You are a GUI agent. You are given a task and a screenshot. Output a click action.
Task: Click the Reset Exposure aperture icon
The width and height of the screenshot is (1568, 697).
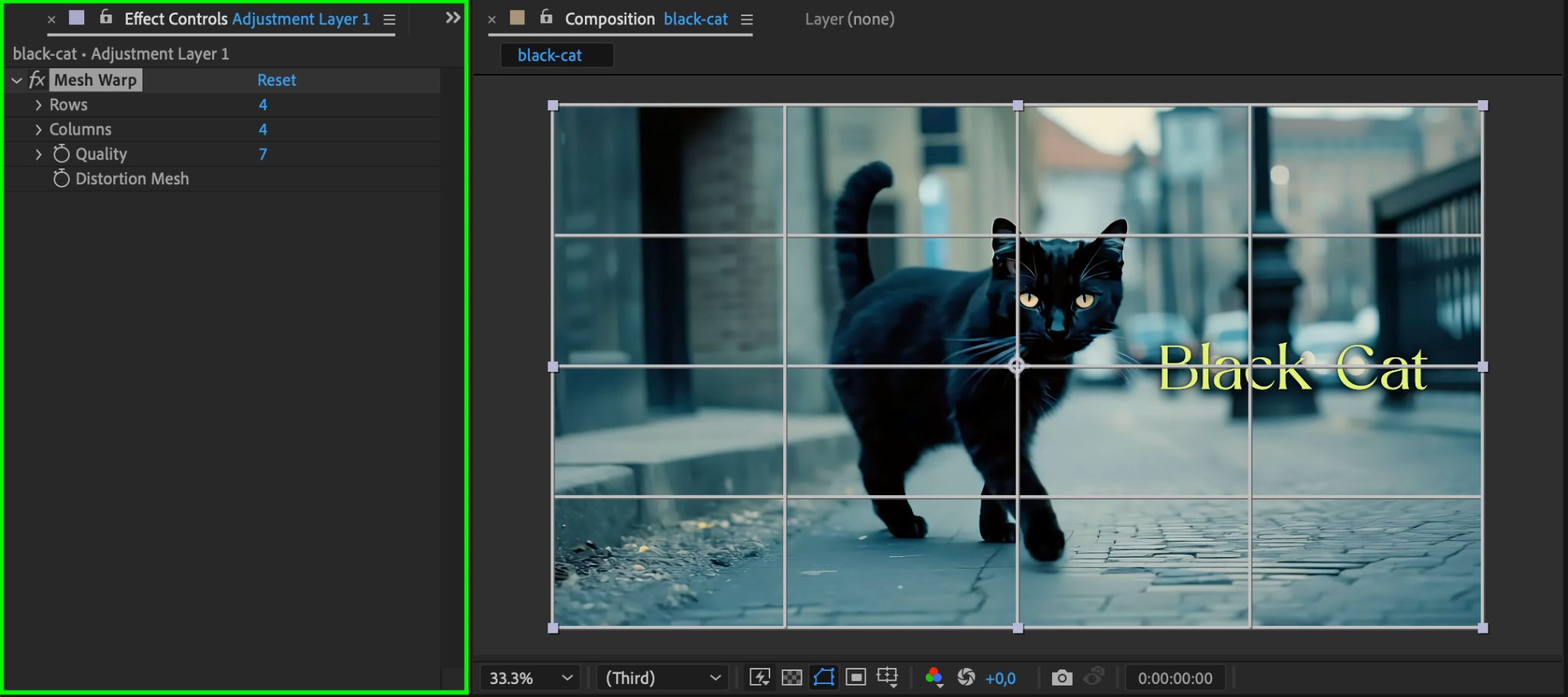click(966, 677)
